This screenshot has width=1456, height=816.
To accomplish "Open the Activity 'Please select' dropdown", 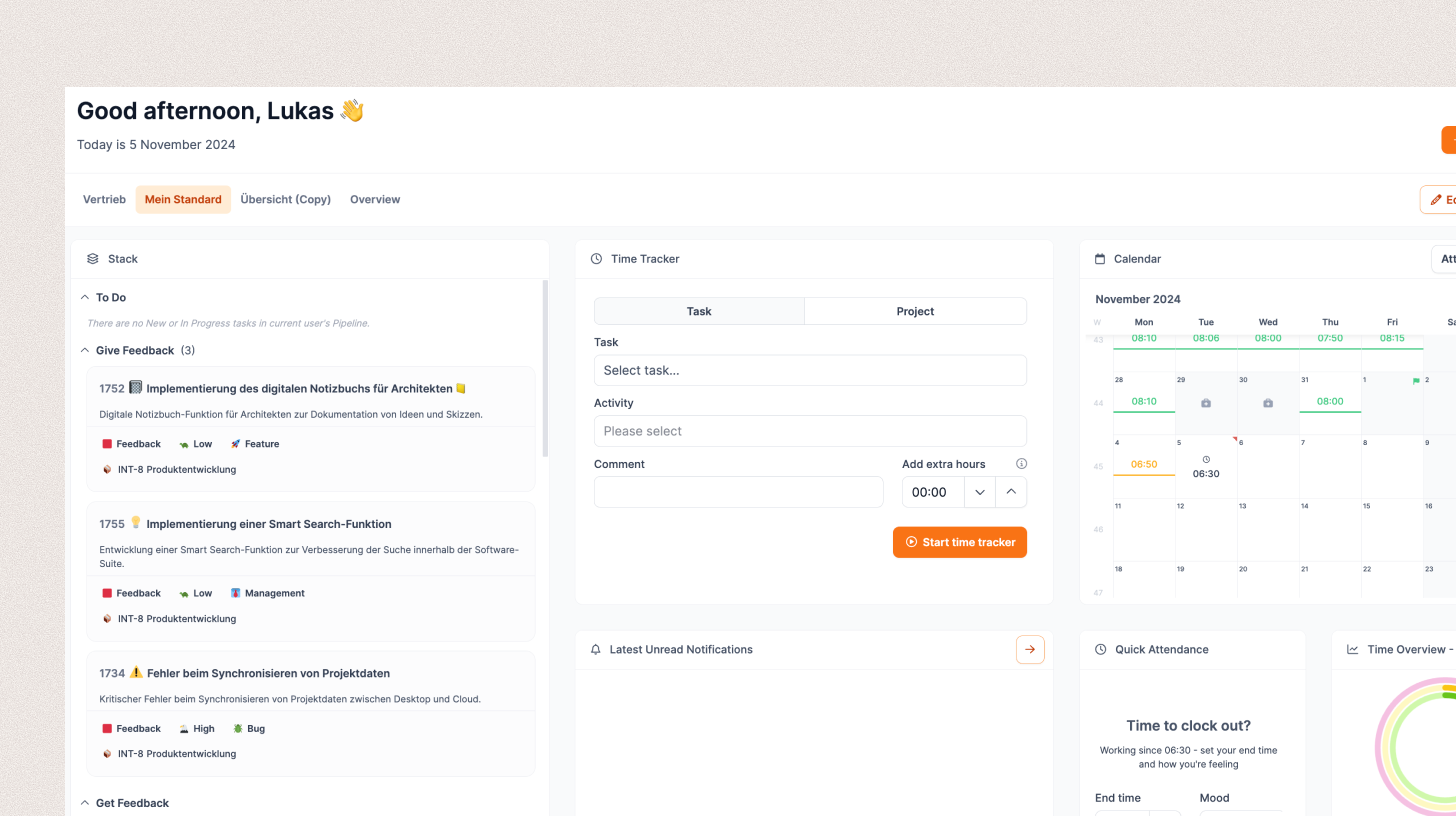I will click(810, 431).
